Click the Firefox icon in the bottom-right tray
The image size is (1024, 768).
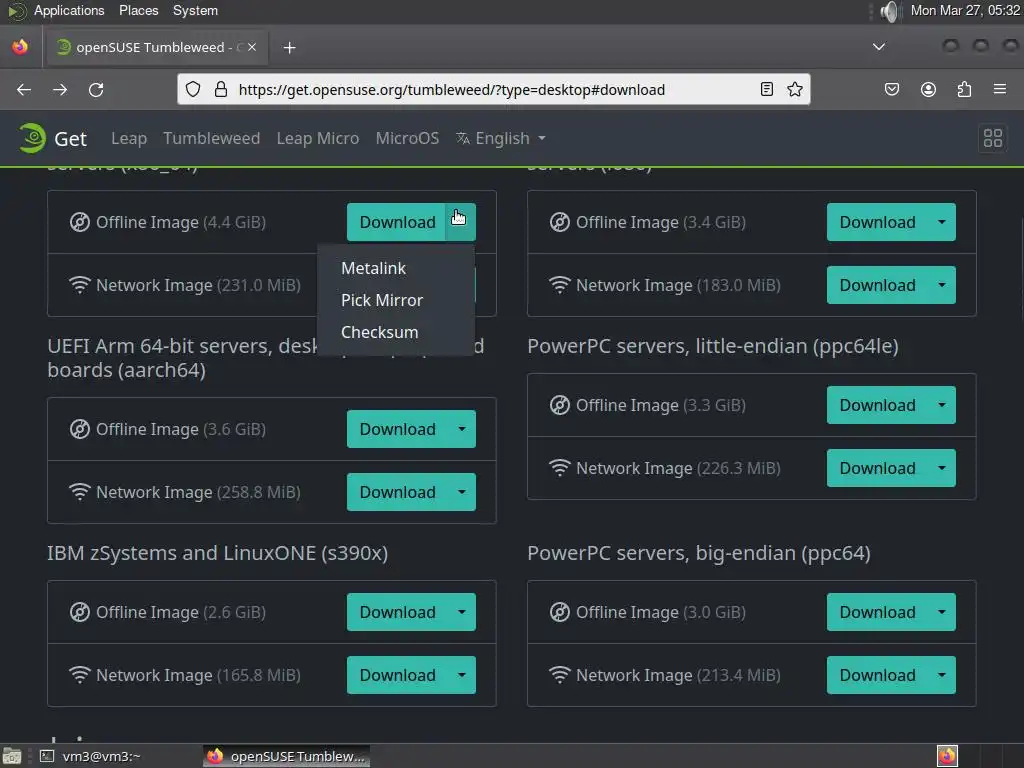tap(947, 756)
